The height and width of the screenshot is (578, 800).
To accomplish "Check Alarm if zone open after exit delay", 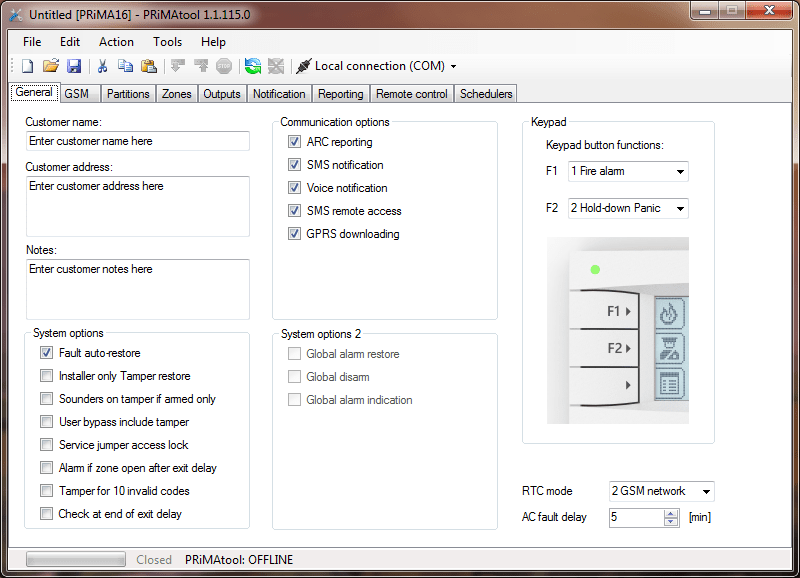I will (46, 467).
